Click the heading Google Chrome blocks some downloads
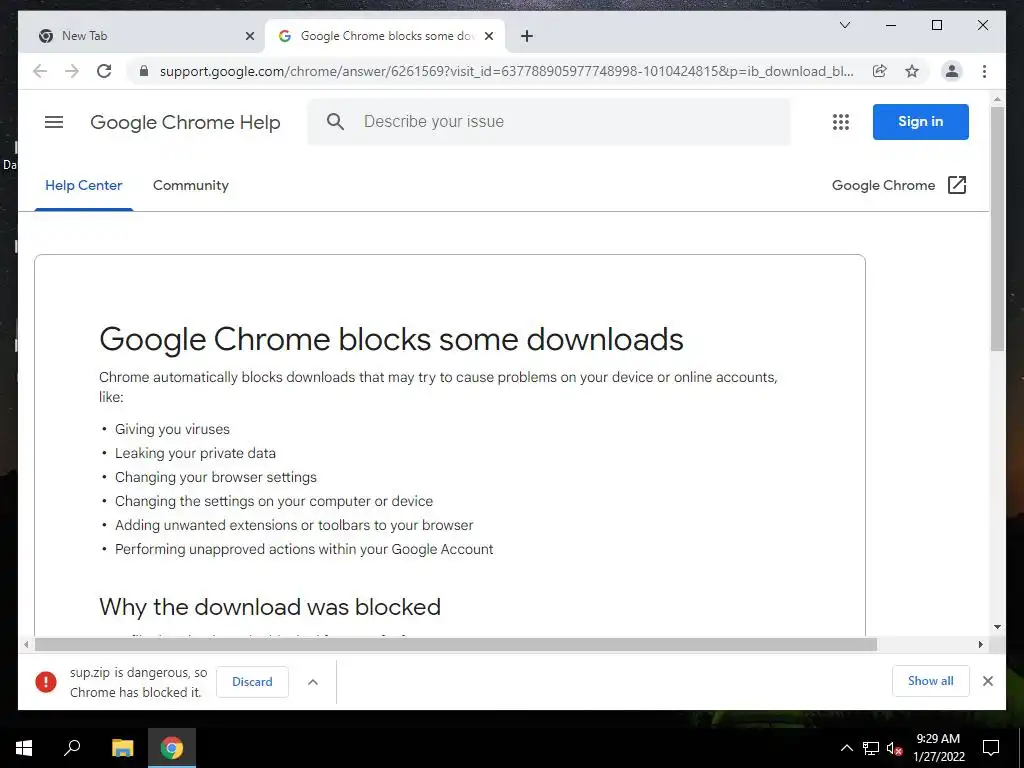The image size is (1024, 768). click(x=391, y=339)
